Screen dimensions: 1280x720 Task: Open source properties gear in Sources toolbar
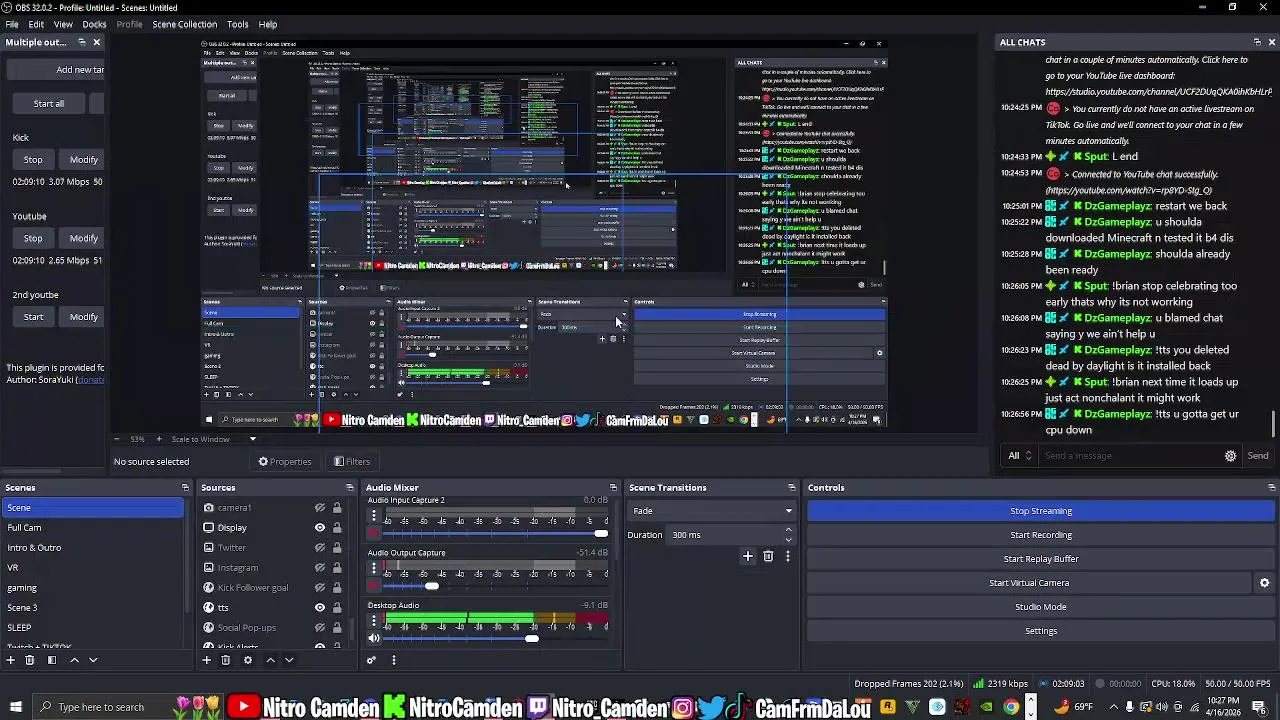[x=248, y=660]
